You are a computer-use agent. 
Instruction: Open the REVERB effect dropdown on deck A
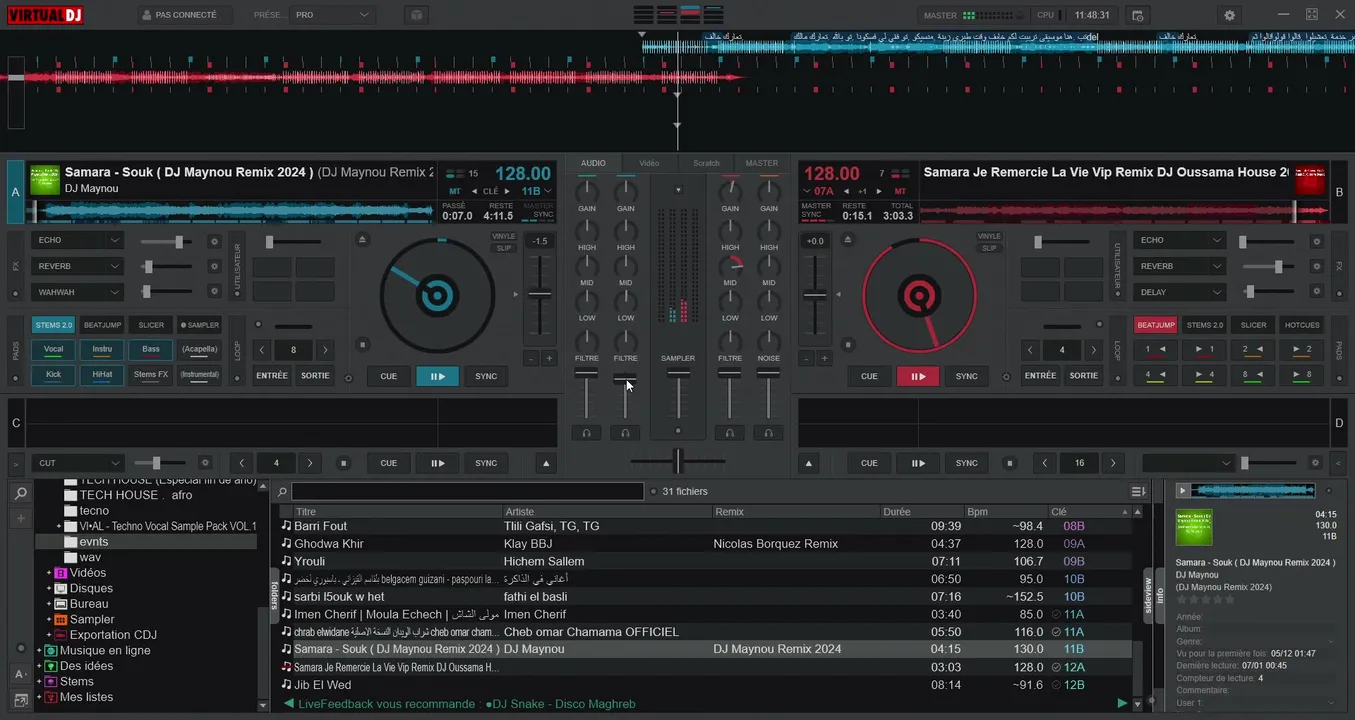coord(77,267)
